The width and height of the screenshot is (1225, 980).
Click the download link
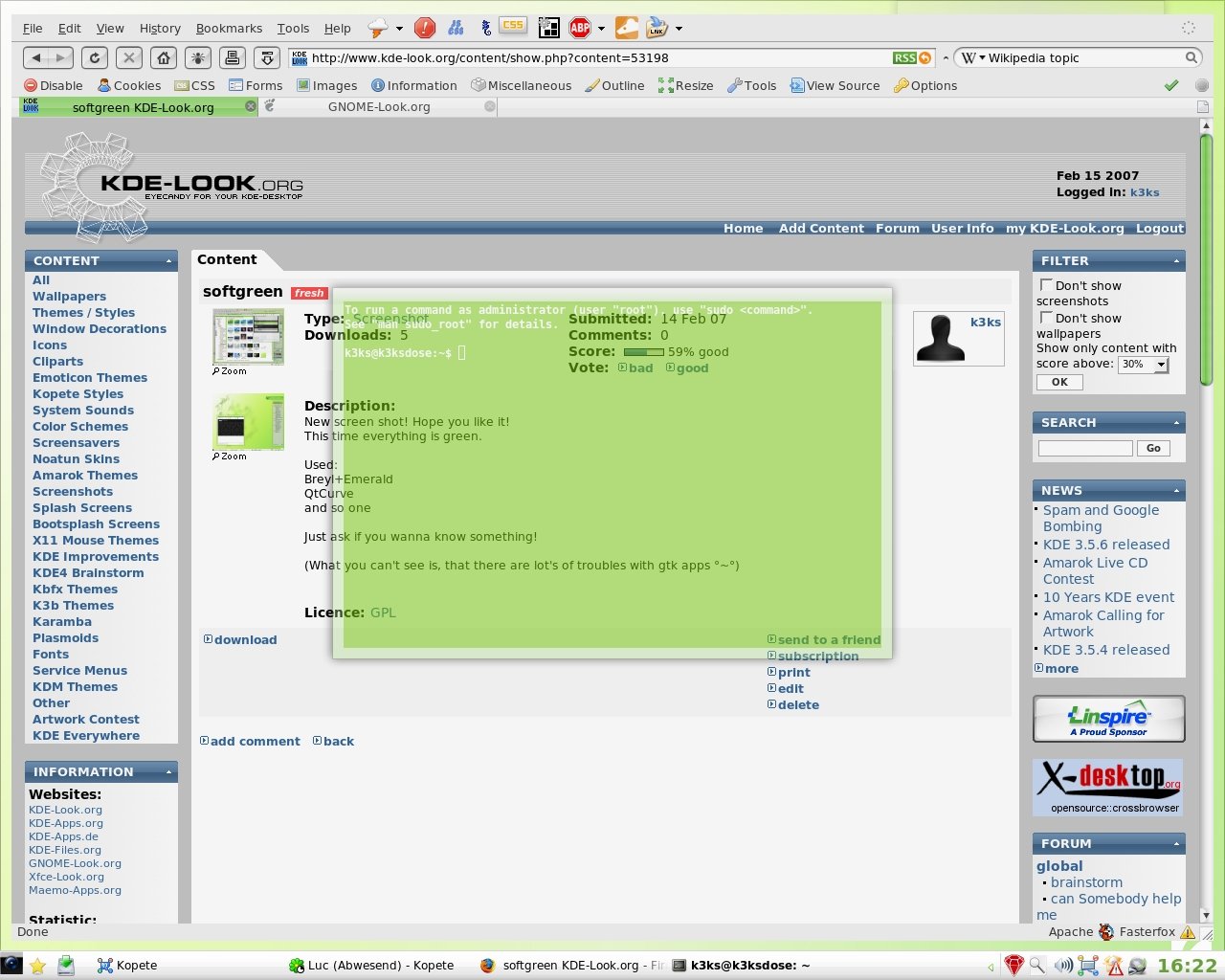pyautogui.click(x=240, y=639)
